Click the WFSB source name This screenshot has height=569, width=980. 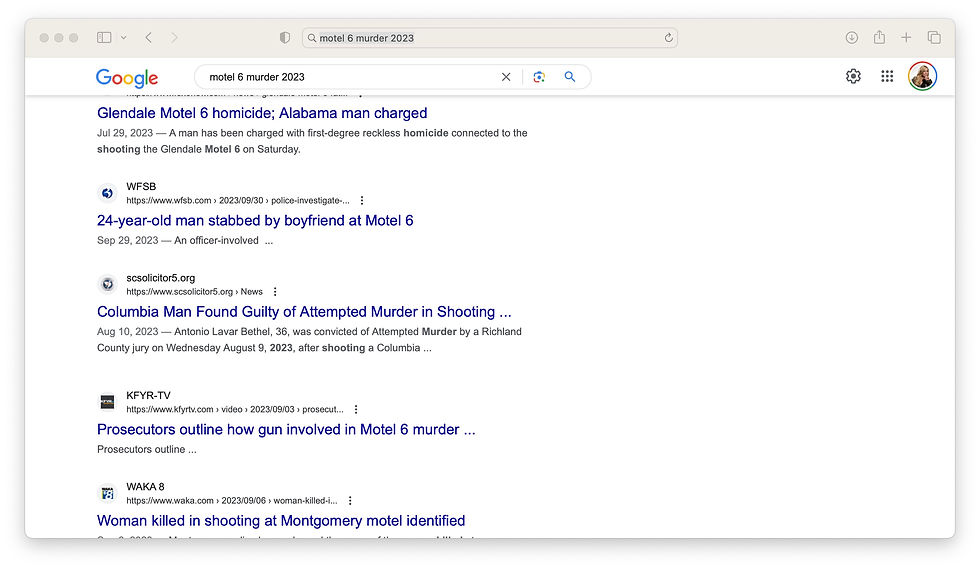click(x=141, y=186)
